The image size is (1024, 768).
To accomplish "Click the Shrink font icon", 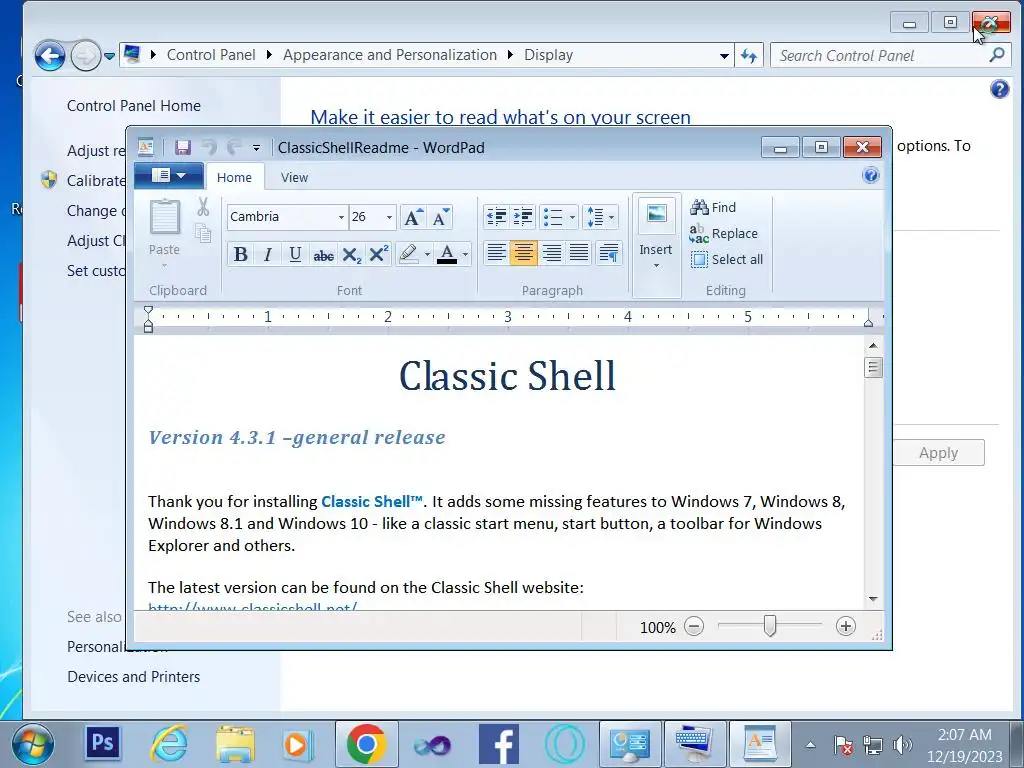I will tap(440, 217).
